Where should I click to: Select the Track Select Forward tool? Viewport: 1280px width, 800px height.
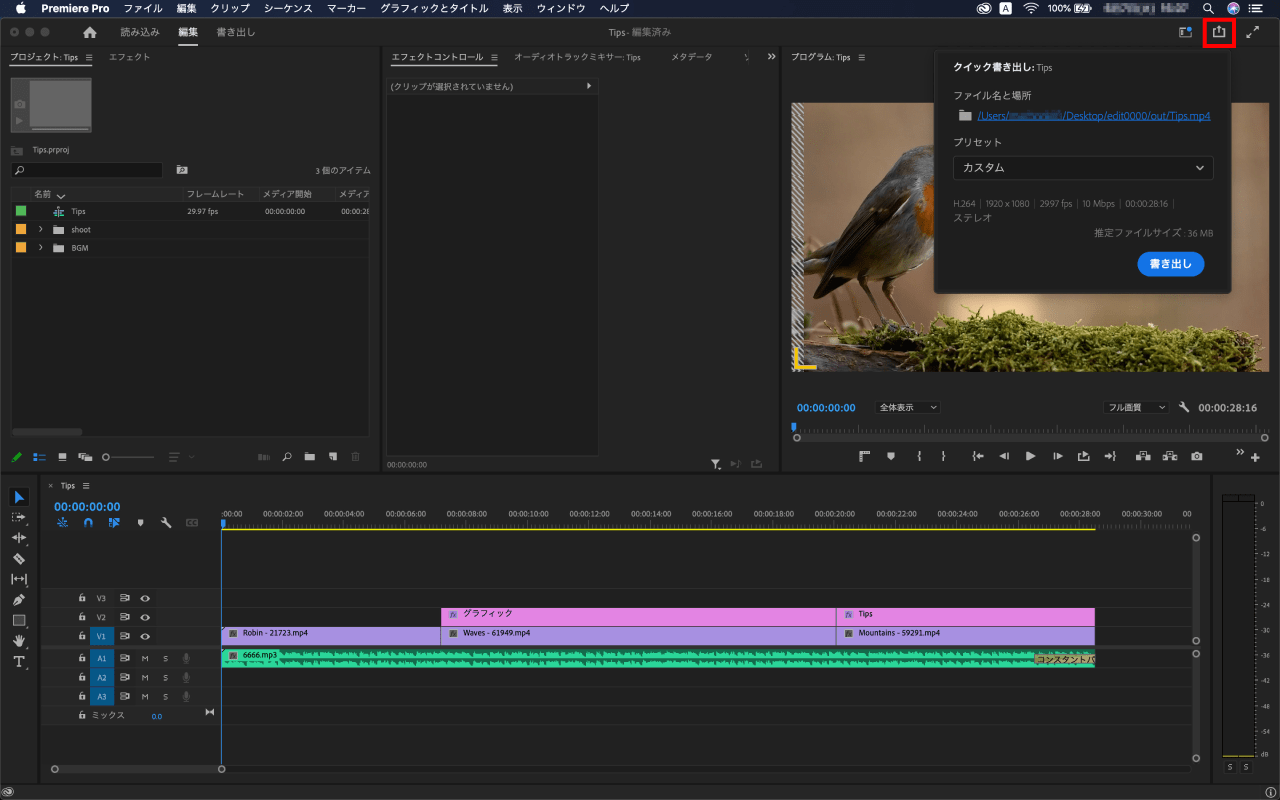click(19, 517)
